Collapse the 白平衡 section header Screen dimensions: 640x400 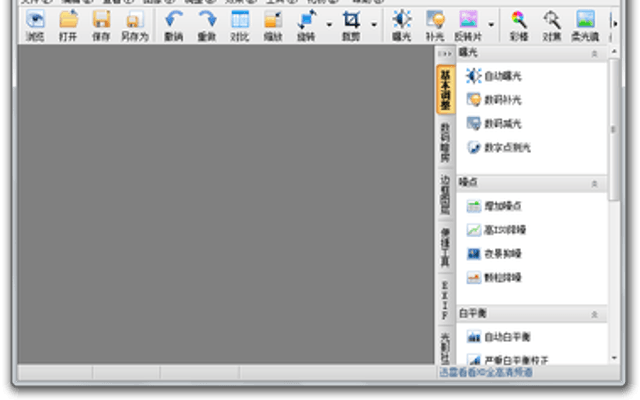click(x=594, y=314)
